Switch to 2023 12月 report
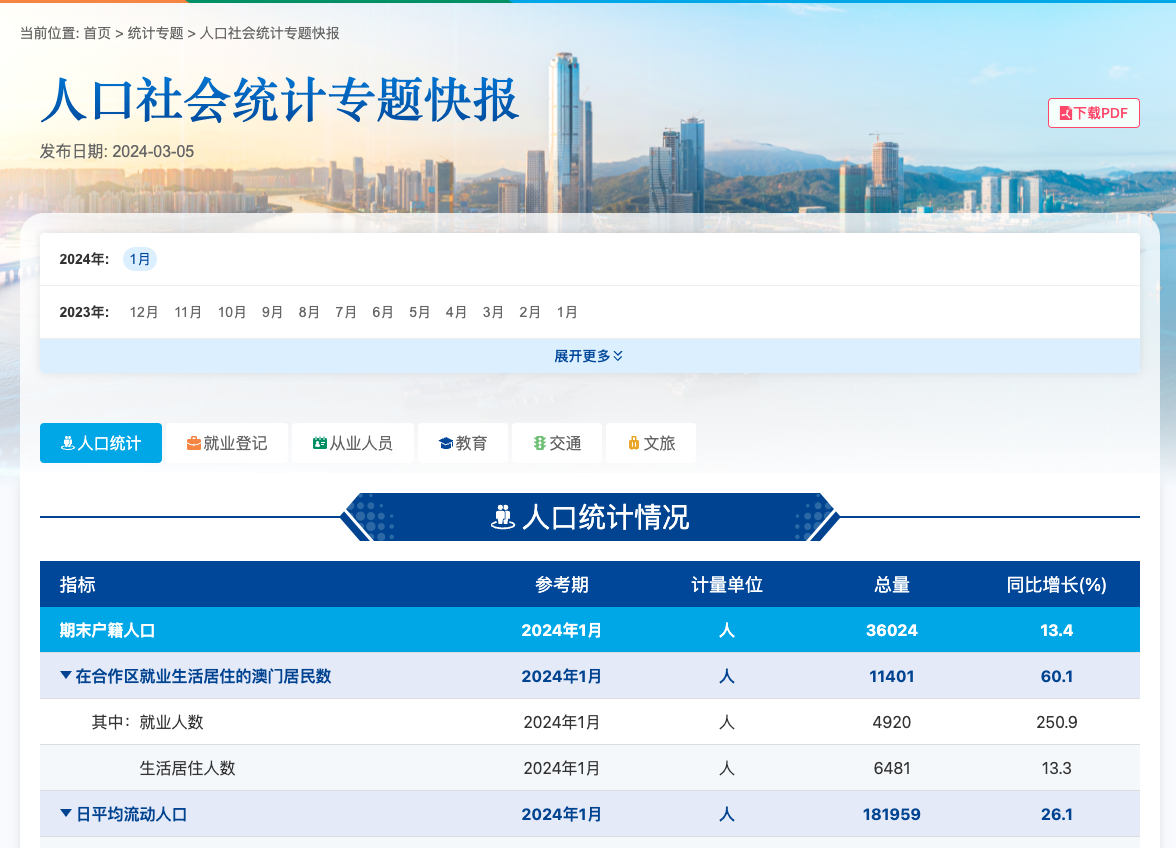1176x848 pixels. [x=144, y=312]
